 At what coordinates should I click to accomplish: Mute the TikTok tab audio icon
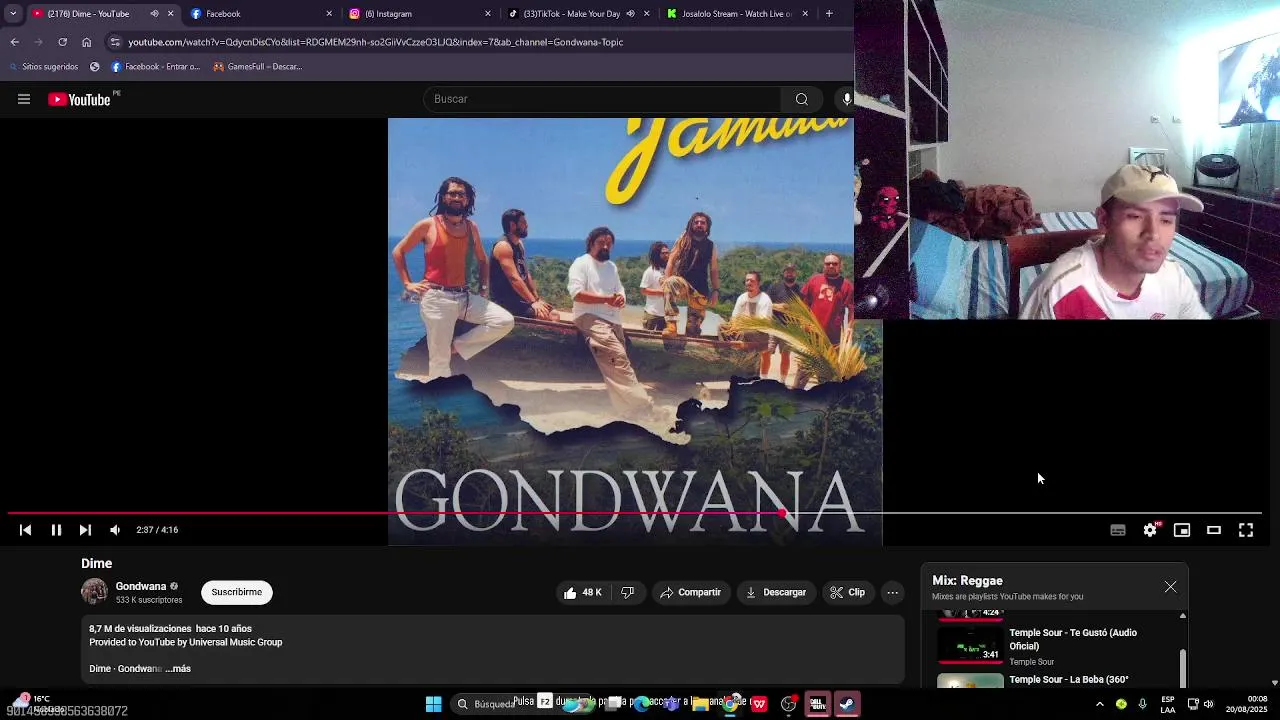click(x=630, y=14)
